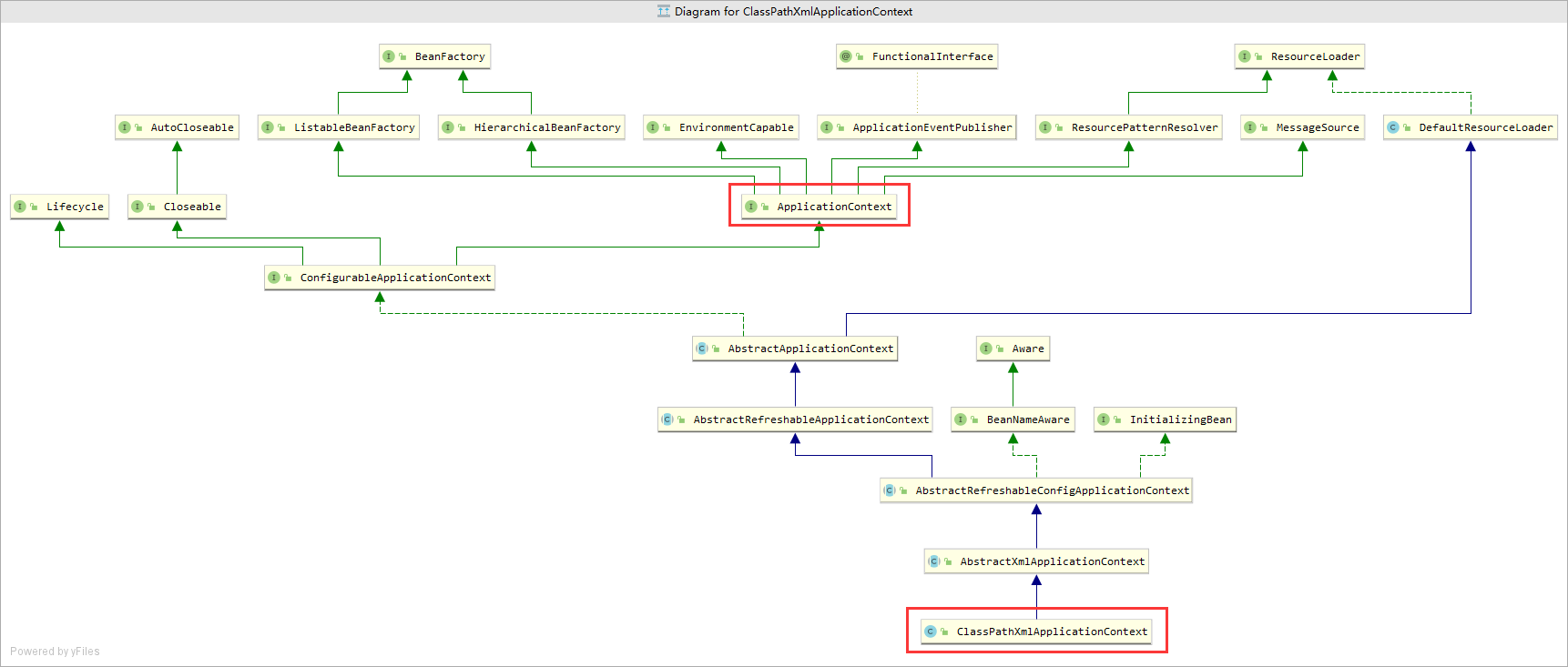Select the HierarchicalBeanFactory node
The image size is (1568, 667).
(532, 127)
